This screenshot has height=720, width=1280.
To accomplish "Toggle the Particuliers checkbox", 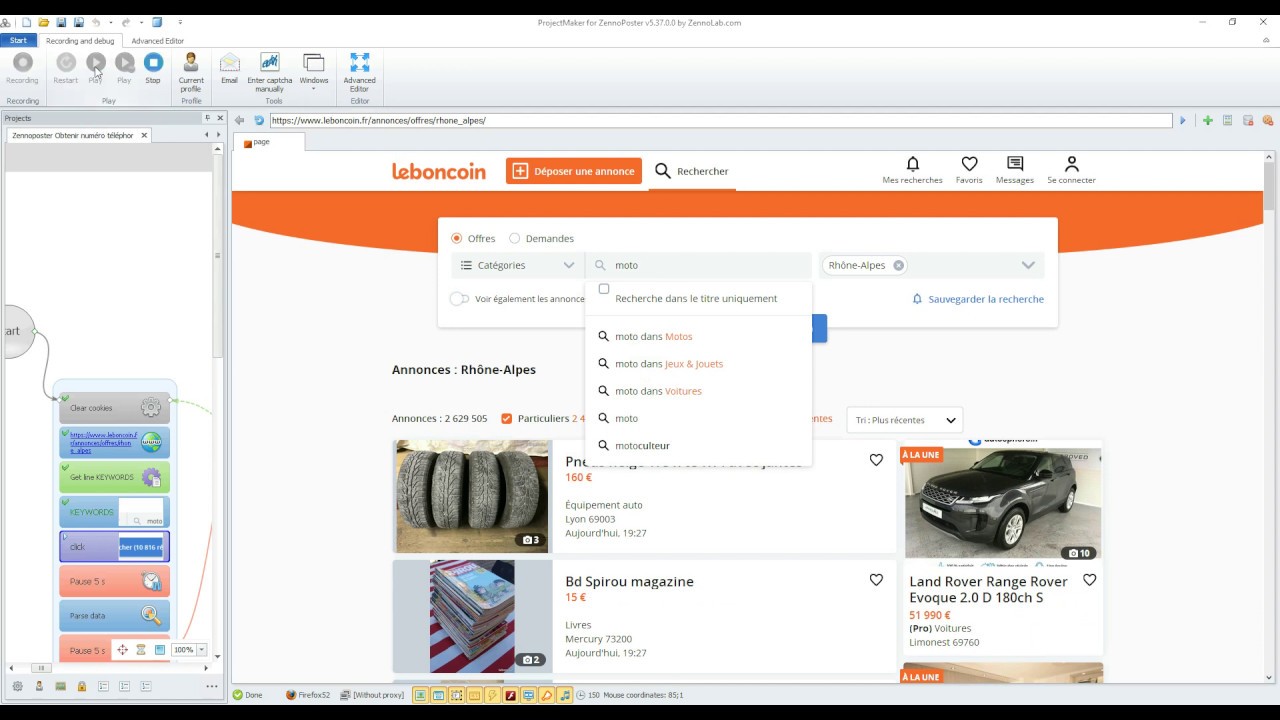I will point(507,418).
